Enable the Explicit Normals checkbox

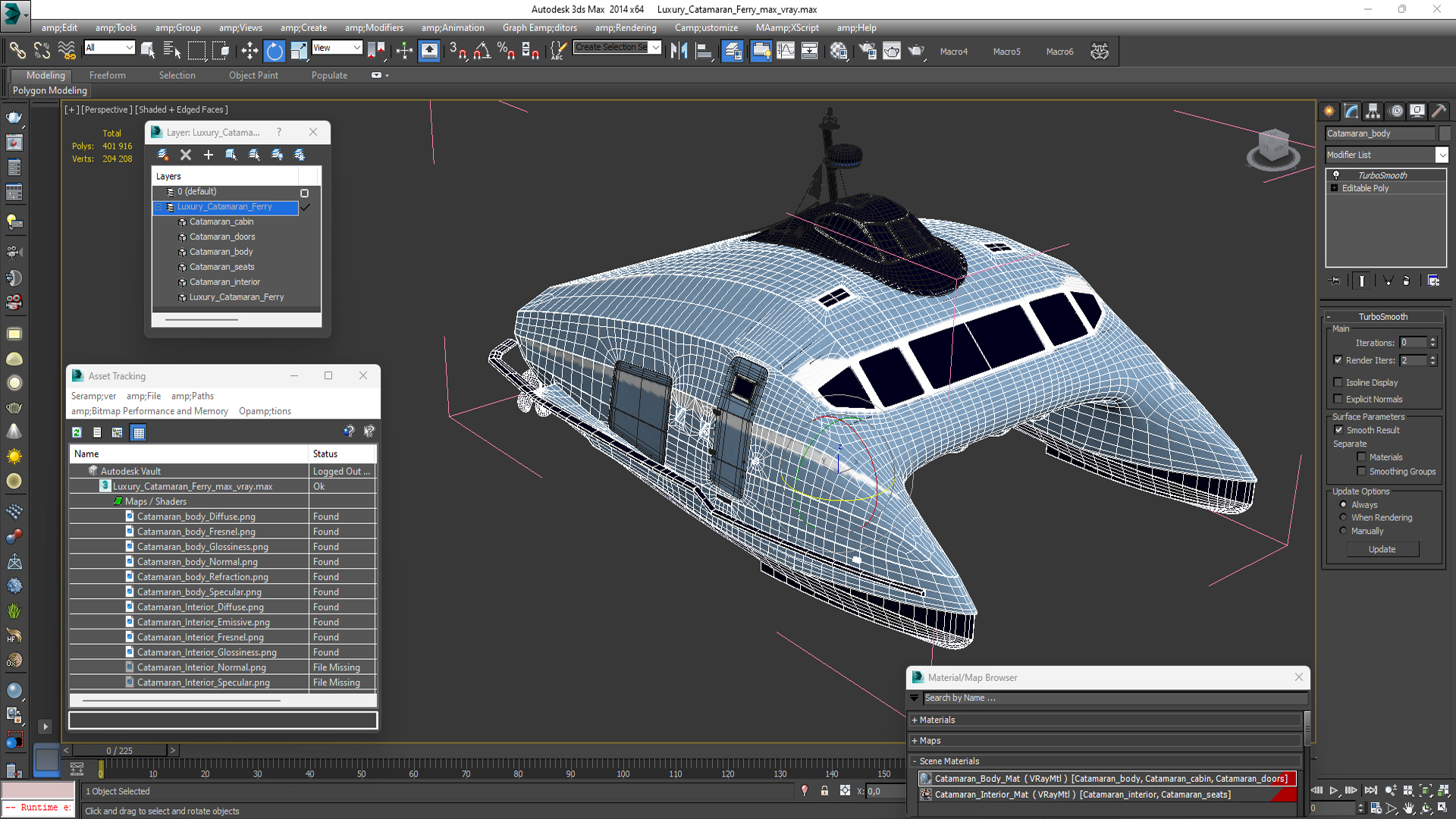pos(1338,399)
